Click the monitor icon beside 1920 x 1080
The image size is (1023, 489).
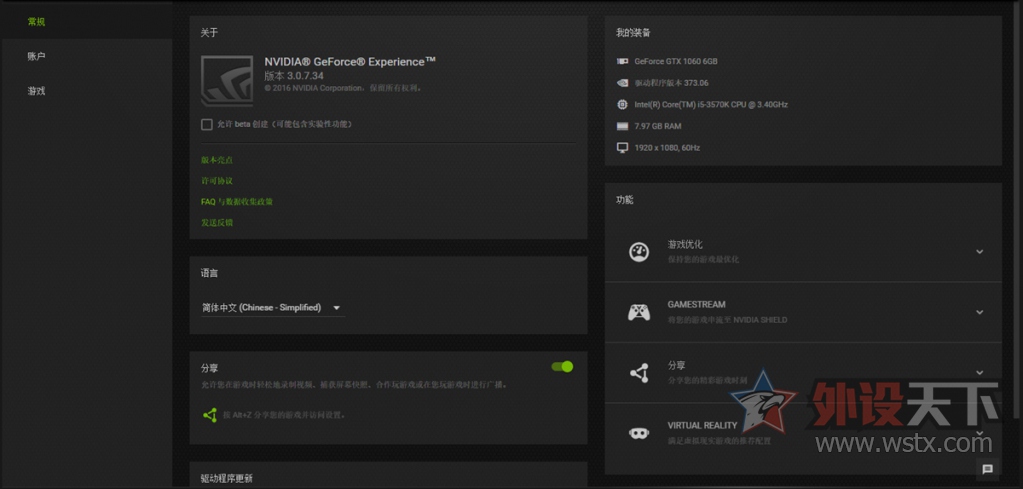coord(622,148)
